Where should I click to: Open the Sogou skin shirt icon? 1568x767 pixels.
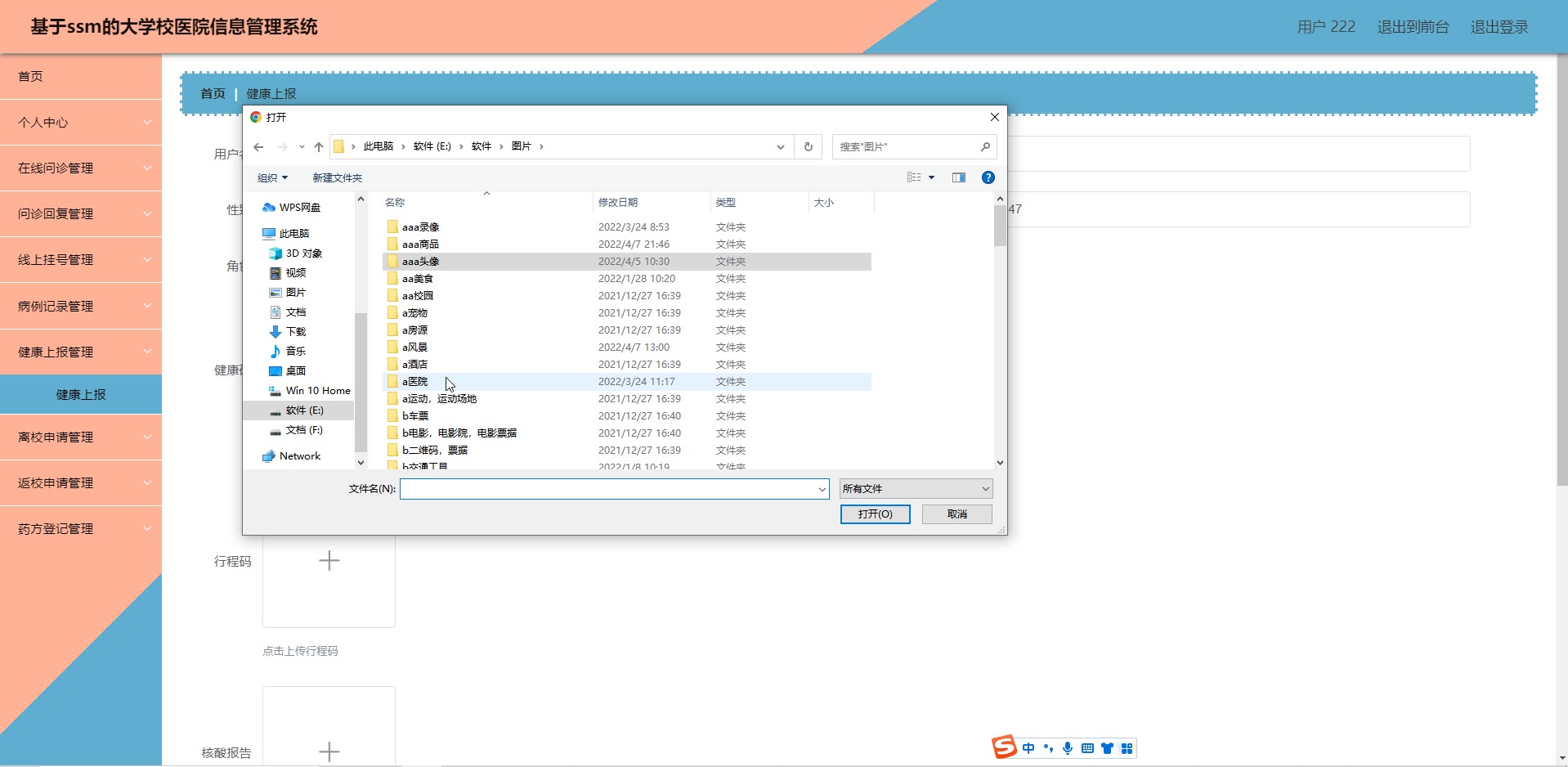[1107, 748]
